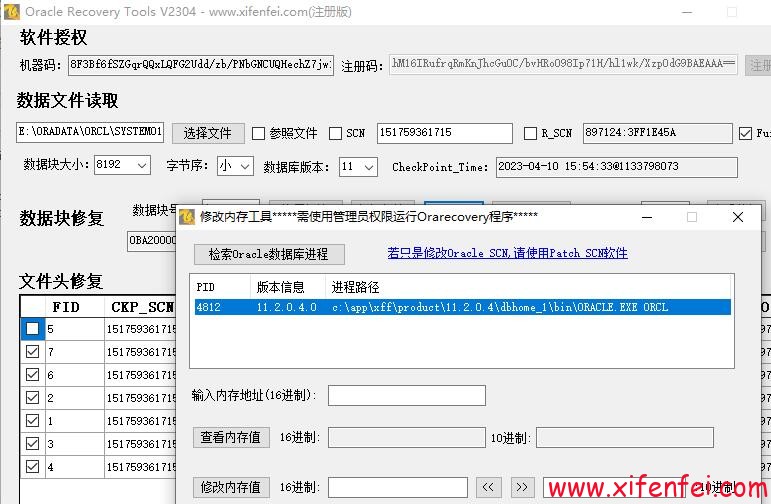
Task: Click the PID column header
Action: click(221, 287)
